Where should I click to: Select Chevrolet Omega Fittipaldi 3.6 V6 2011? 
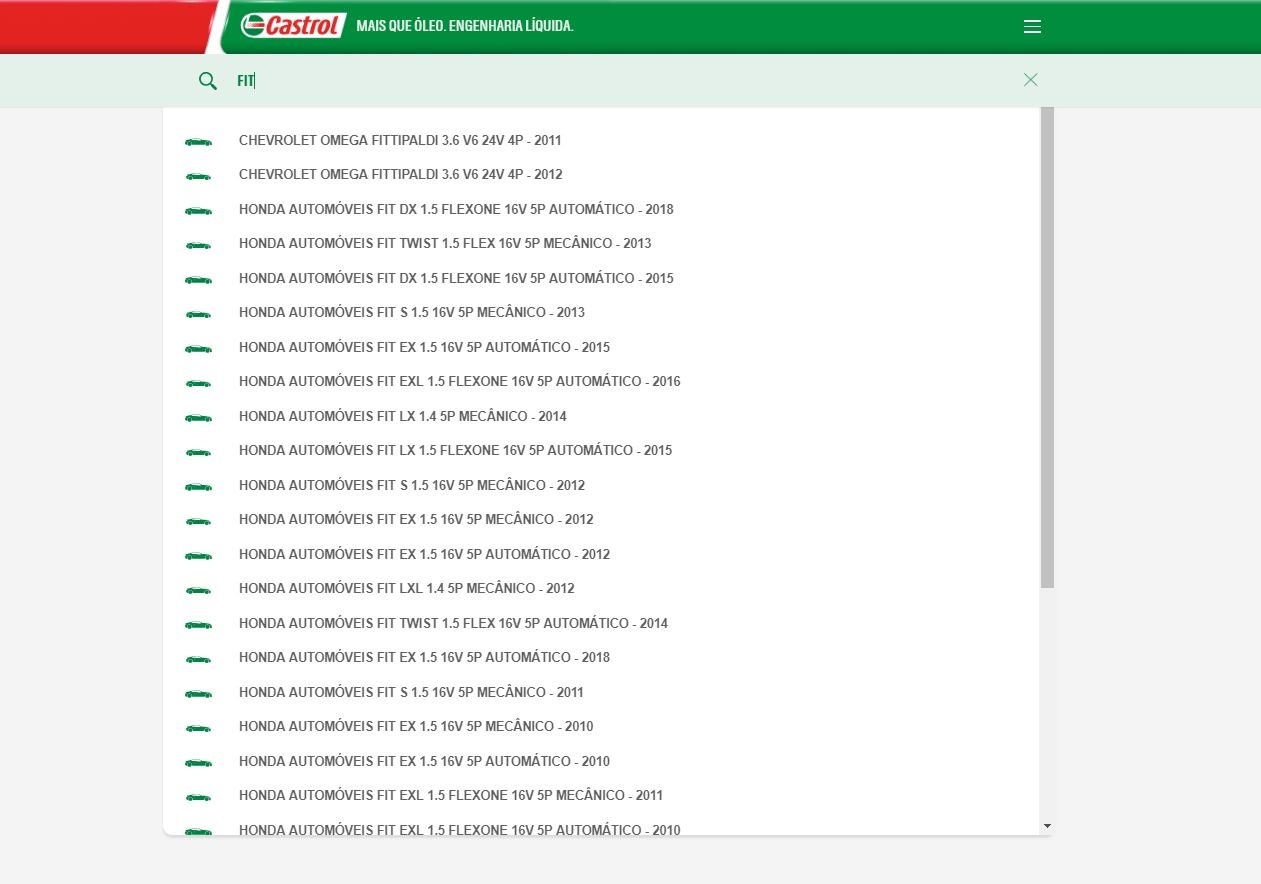pyautogui.click(x=399, y=141)
